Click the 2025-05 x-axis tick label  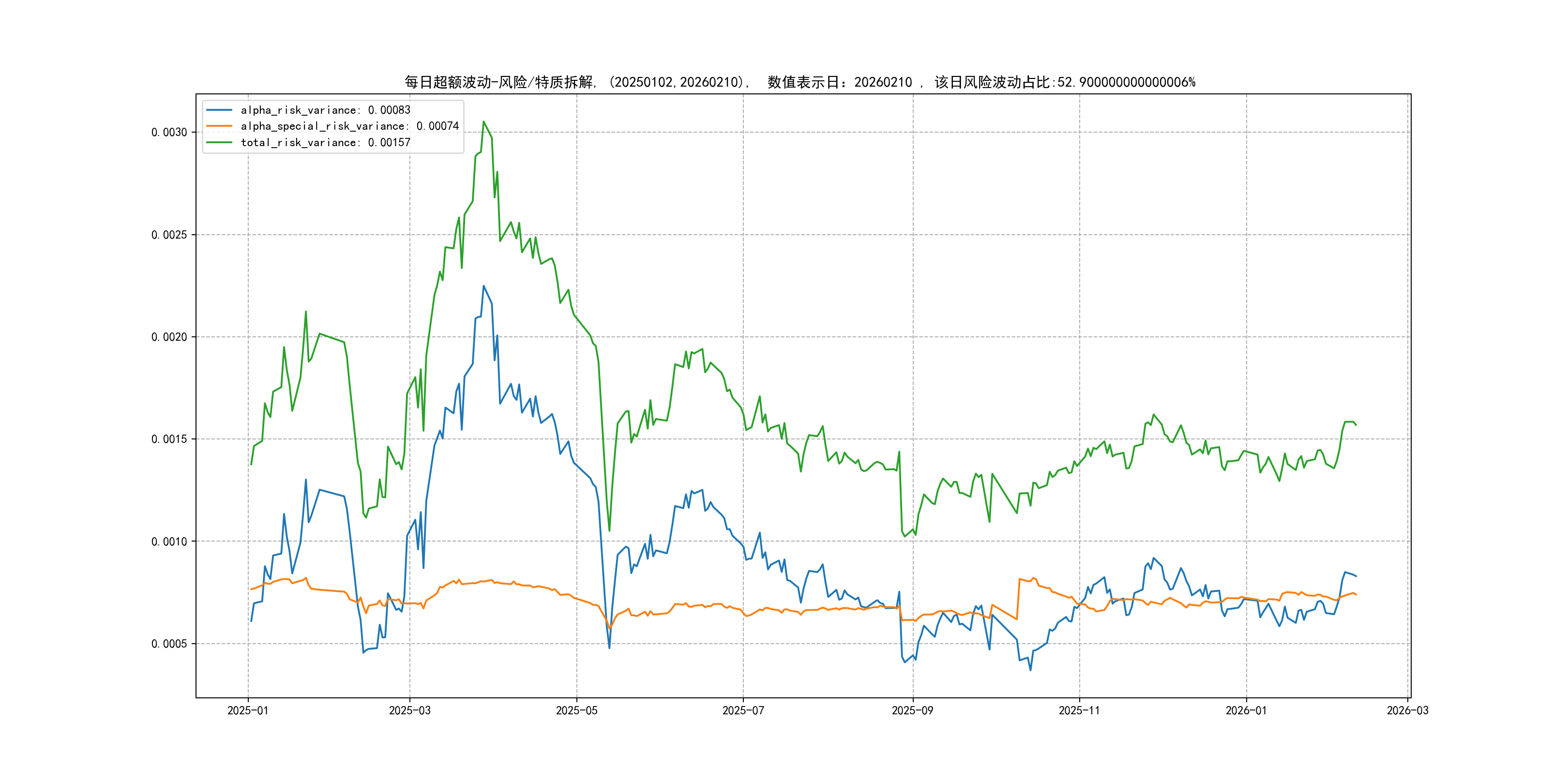click(x=576, y=710)
